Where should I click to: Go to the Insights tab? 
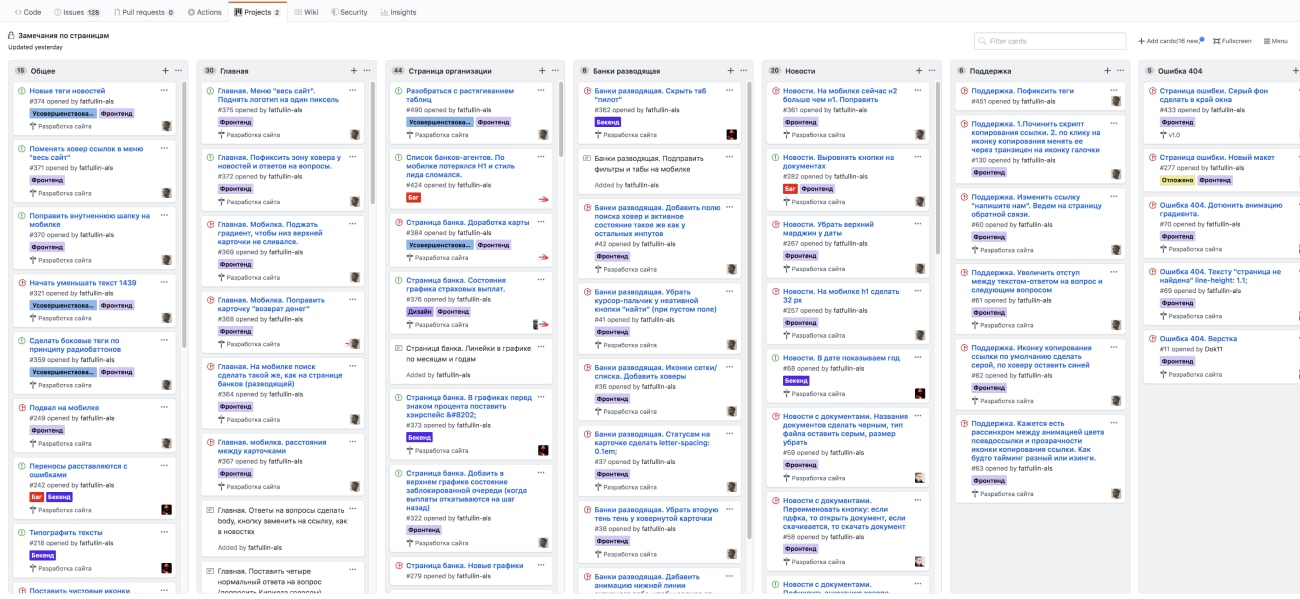tap(398, 12)
